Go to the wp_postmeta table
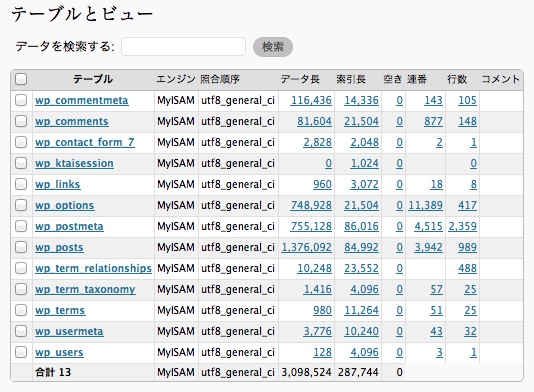 (x=69, y=226)
